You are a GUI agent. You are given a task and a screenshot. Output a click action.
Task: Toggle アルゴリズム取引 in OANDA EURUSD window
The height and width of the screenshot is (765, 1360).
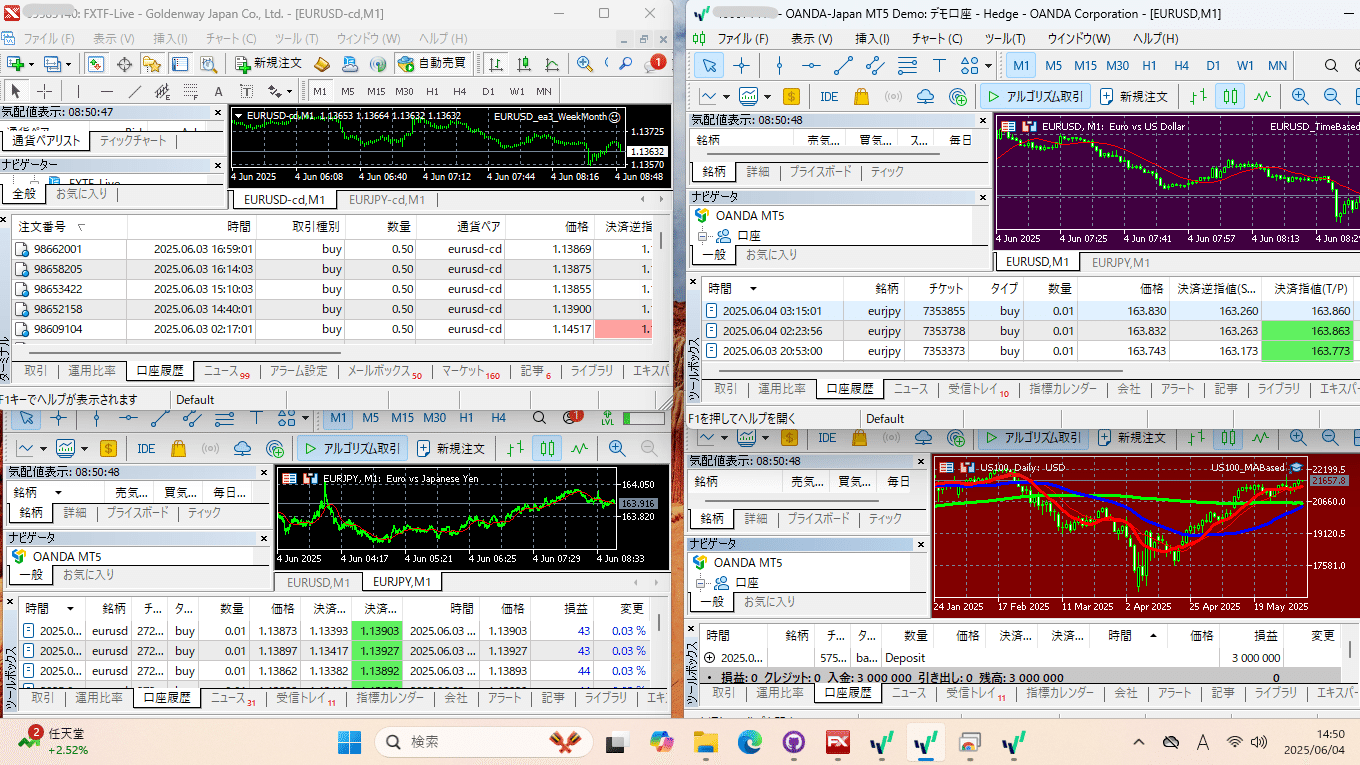tap(1034, 97)
